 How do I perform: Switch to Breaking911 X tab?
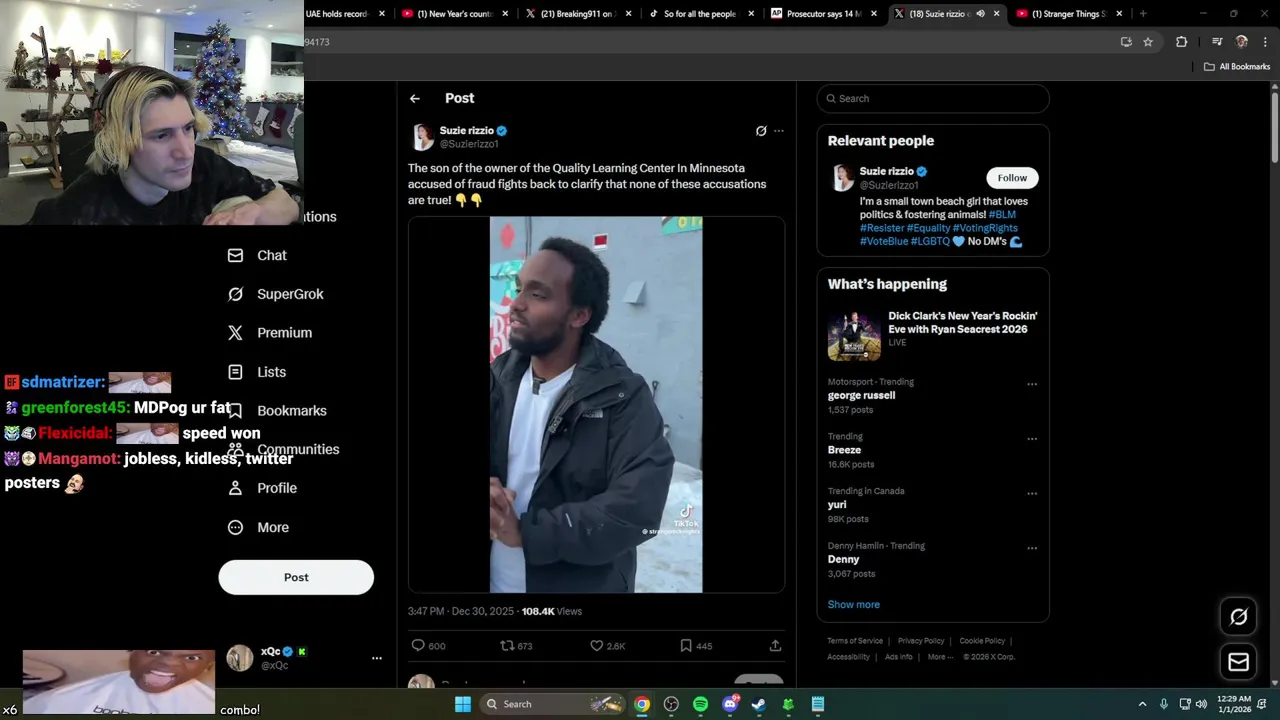[x=577, y=14]
